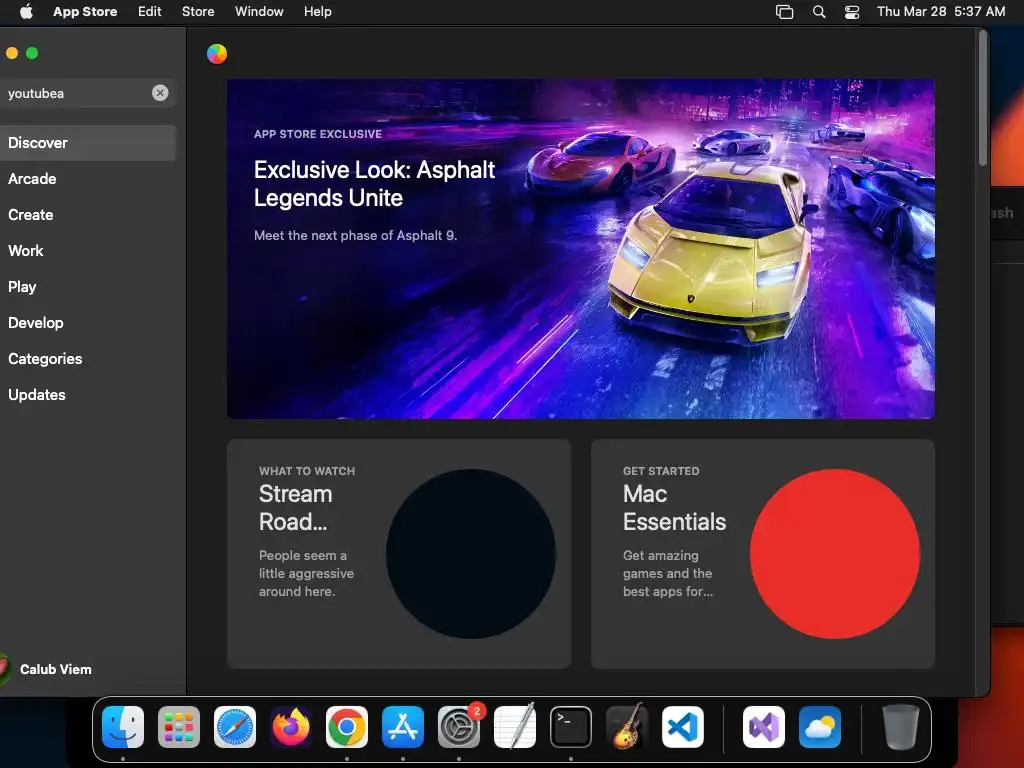The height and width of the screenshot is (768, 1024).
Task: Open the Store menu
Action: pyautogui.click(x=198, y=12)
